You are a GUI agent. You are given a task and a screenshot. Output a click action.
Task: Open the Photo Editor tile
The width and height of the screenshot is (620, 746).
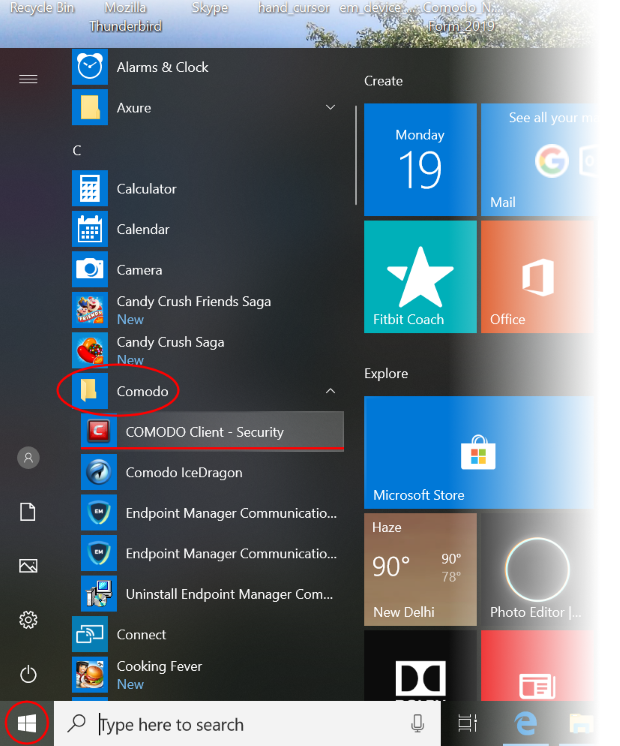tap(538, 569)
